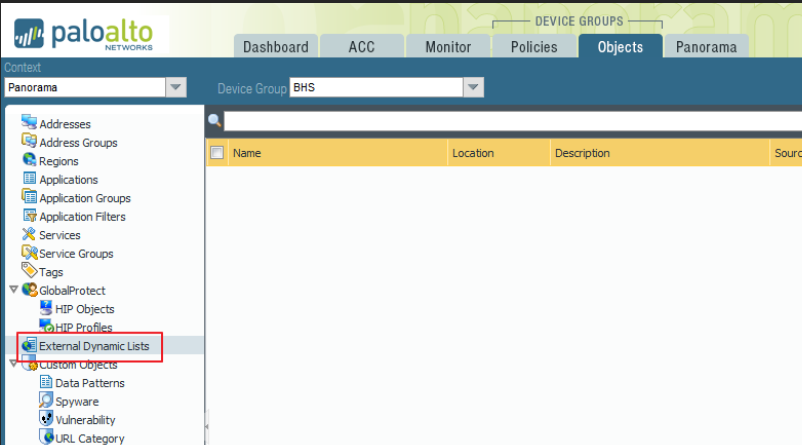
Task: Go to the Panorama tab
Action: [706, 47]
